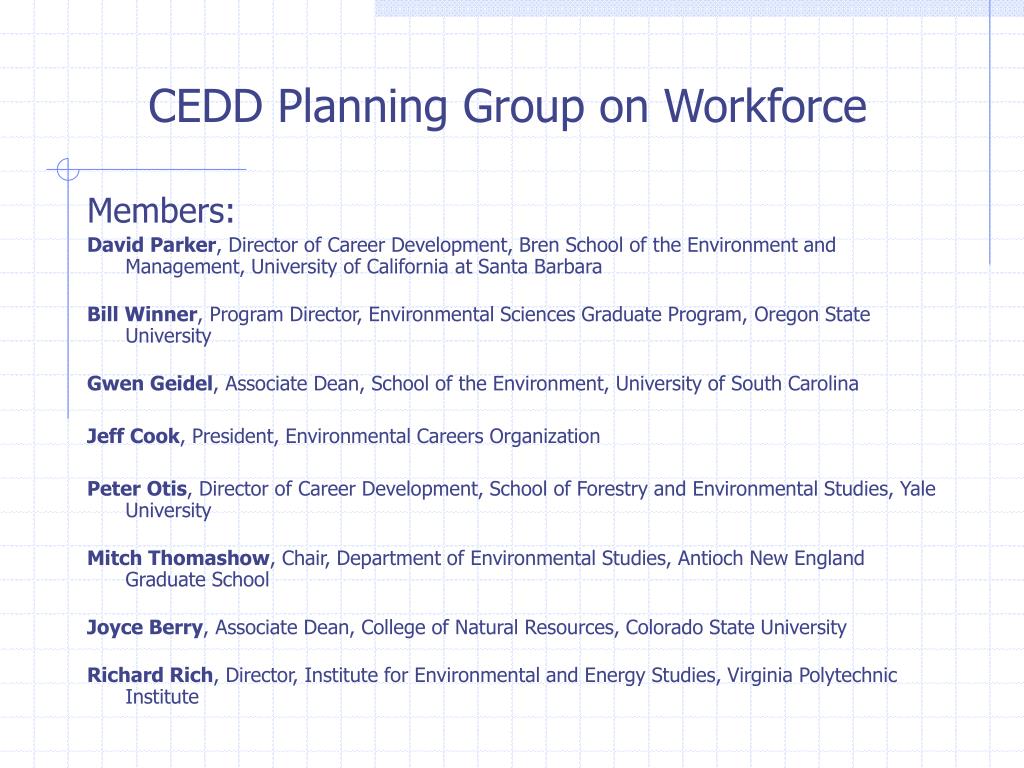Viewport: 1024px width, 768px height.
Task: Click the name Richard Rich
Action: pos(150,675)
